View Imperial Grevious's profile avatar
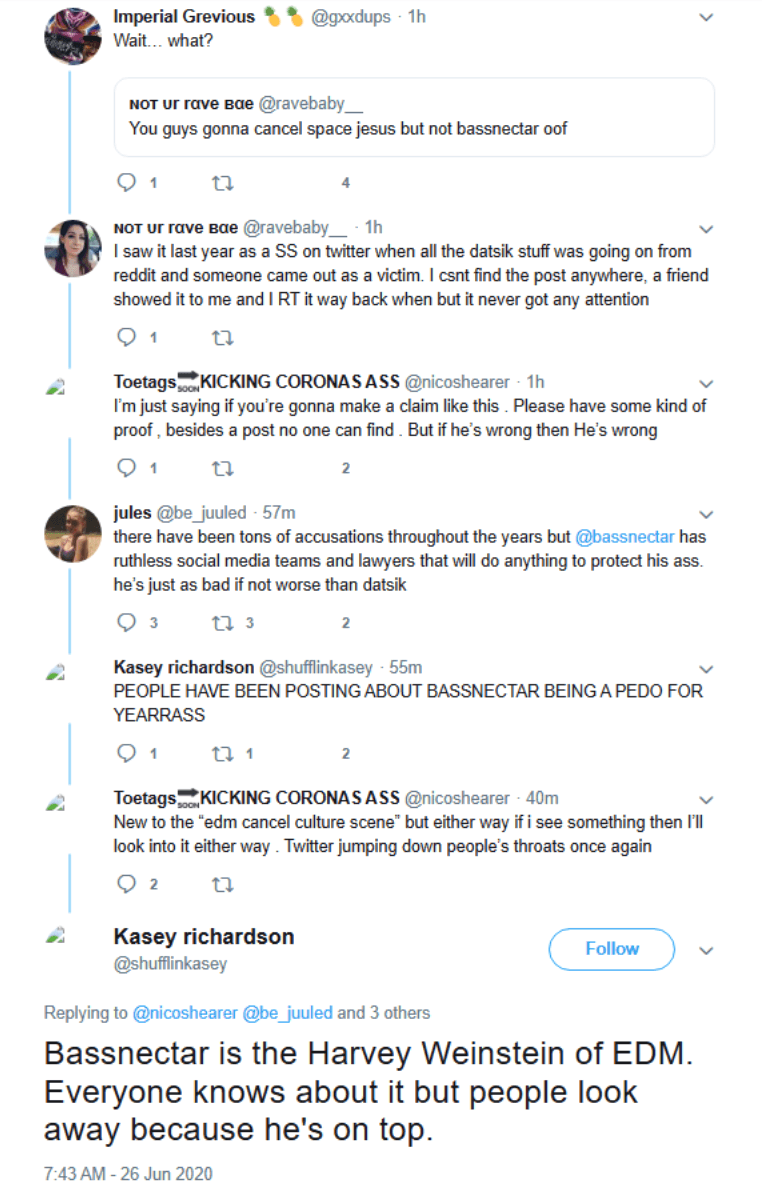The height and width of the screenshot is (1196, 762). pyautogui.click(x=72, y=36)
